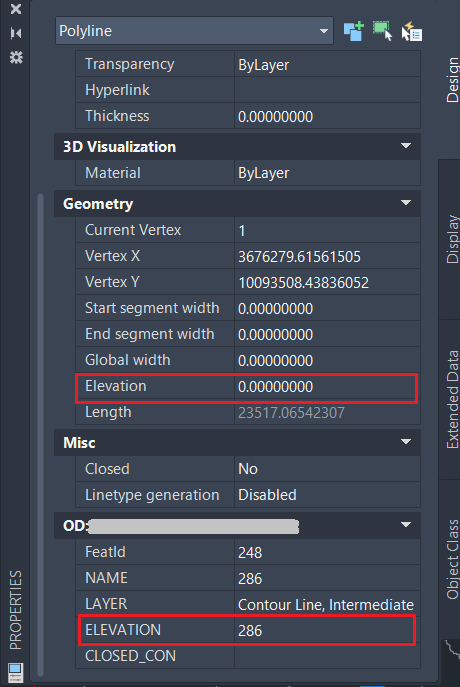This screenshot has width=460, height=687.
Task: Select the FeatId value 248
Action: pyautogui.click(x=327, y=552)
